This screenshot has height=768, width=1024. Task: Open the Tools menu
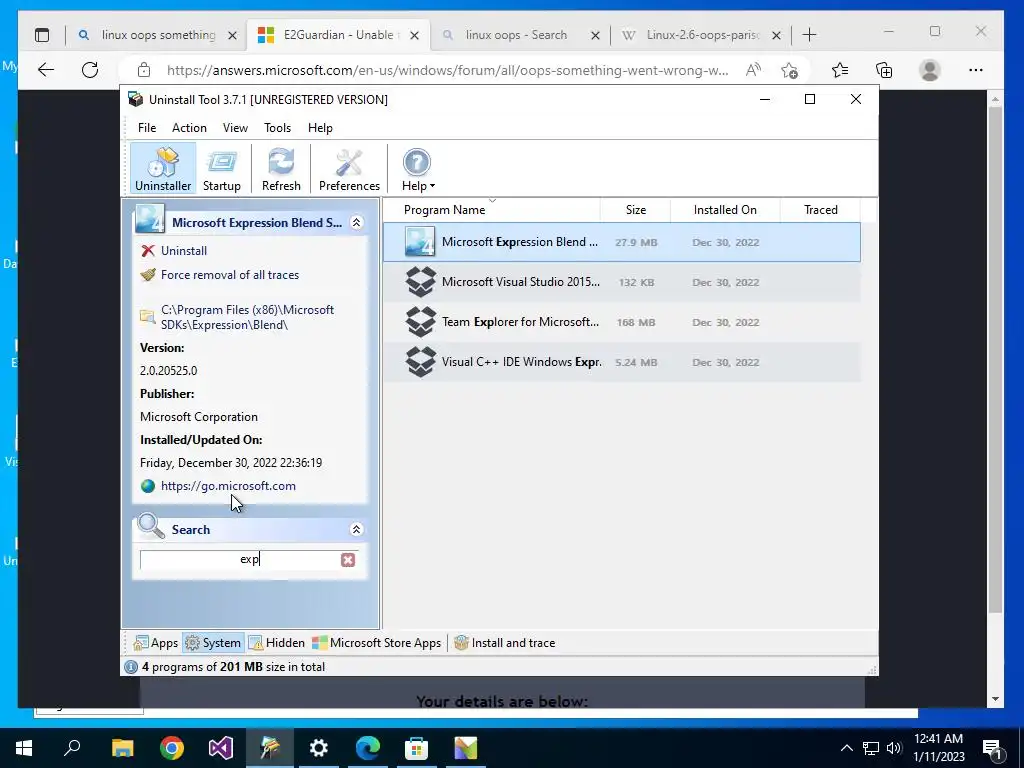point(277,128)
